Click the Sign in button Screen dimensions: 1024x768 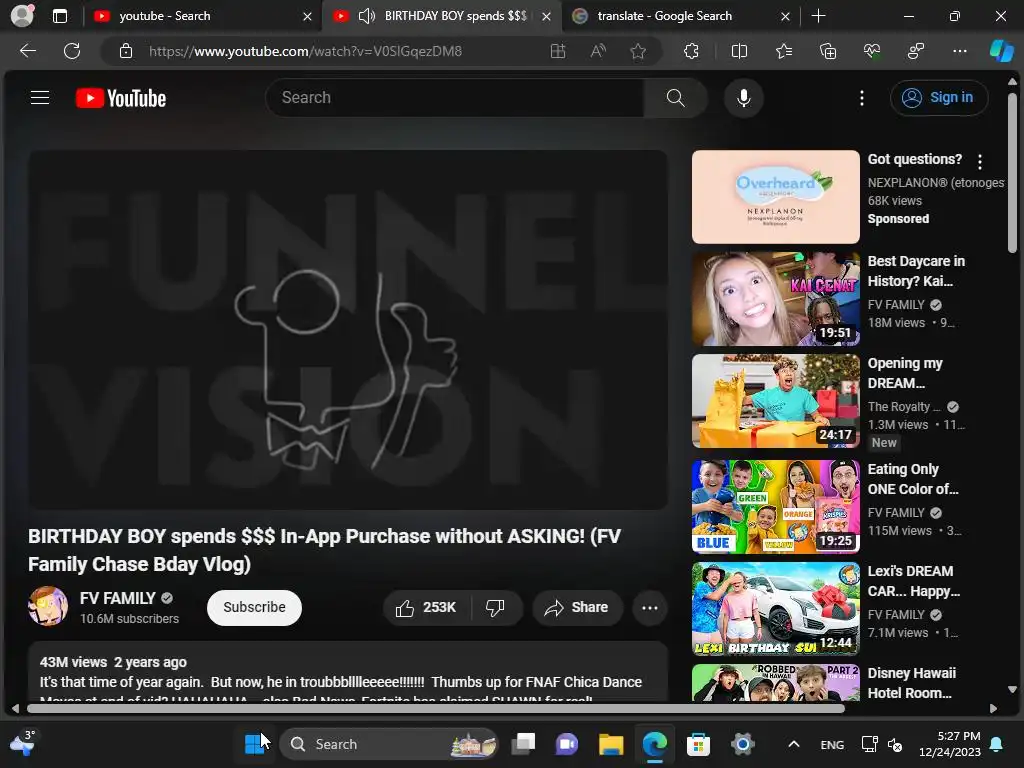pos(938,98)
